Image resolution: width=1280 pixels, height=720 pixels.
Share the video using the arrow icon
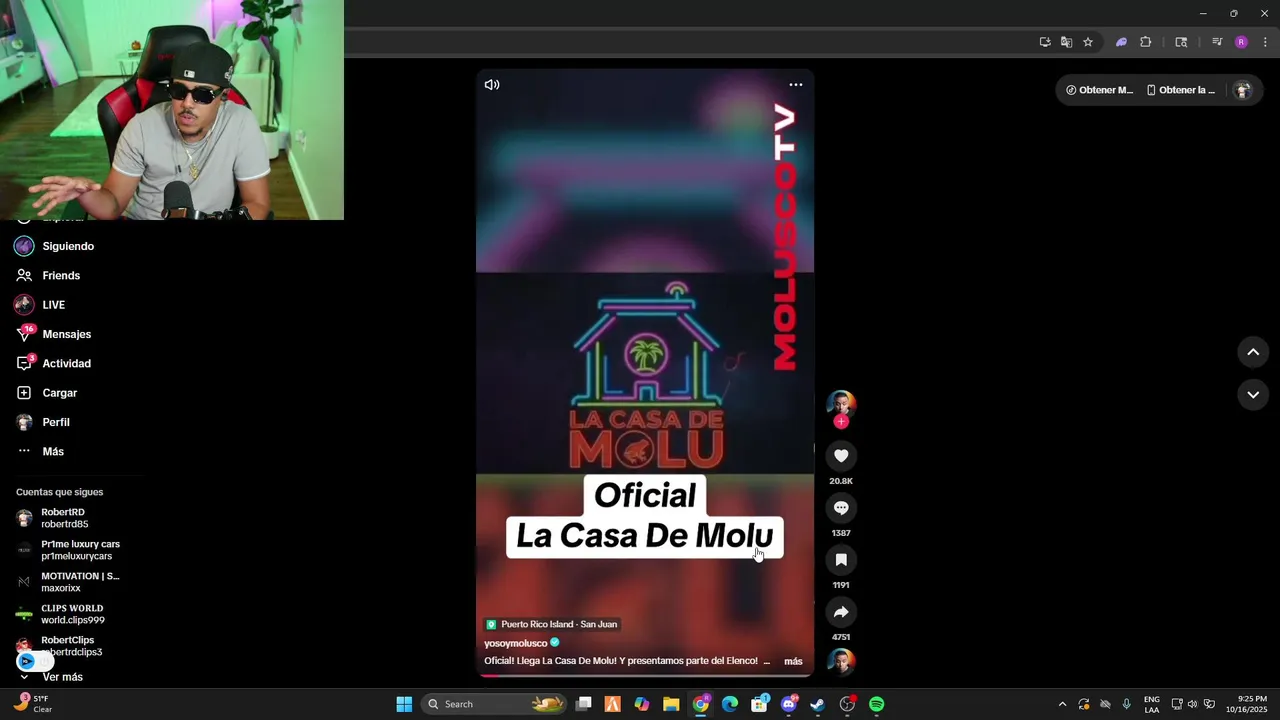pyautogui.click(x=841, y=612)
